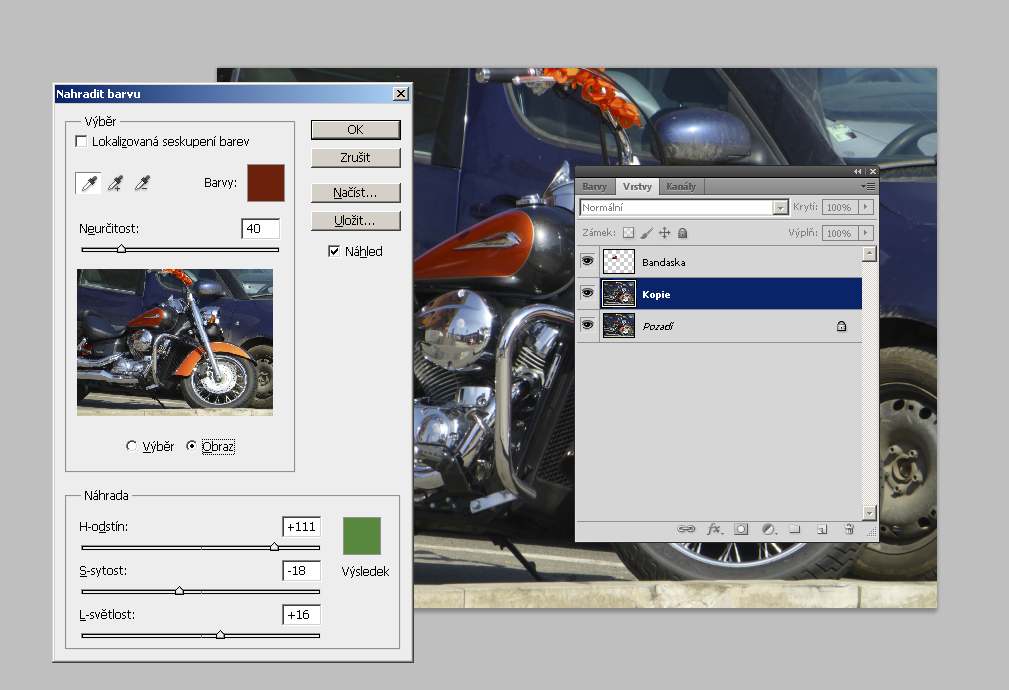Select the Add to Sample eyedropper
The width and height of the screenshot is (1009, 690).
116,182
